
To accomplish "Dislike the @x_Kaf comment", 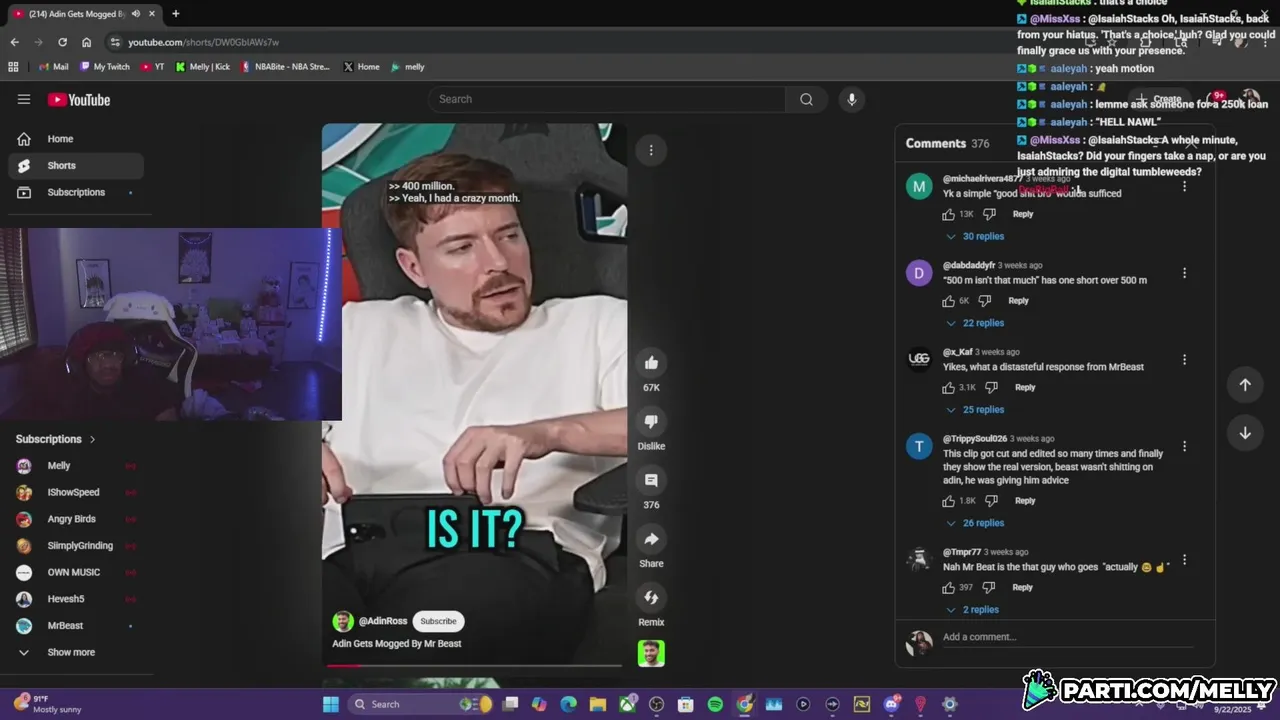I will (x=991, y=388).
